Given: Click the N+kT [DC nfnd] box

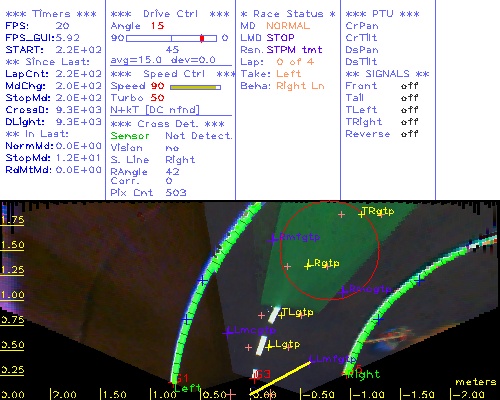Looking at the screenshot, I should (155, 110).
